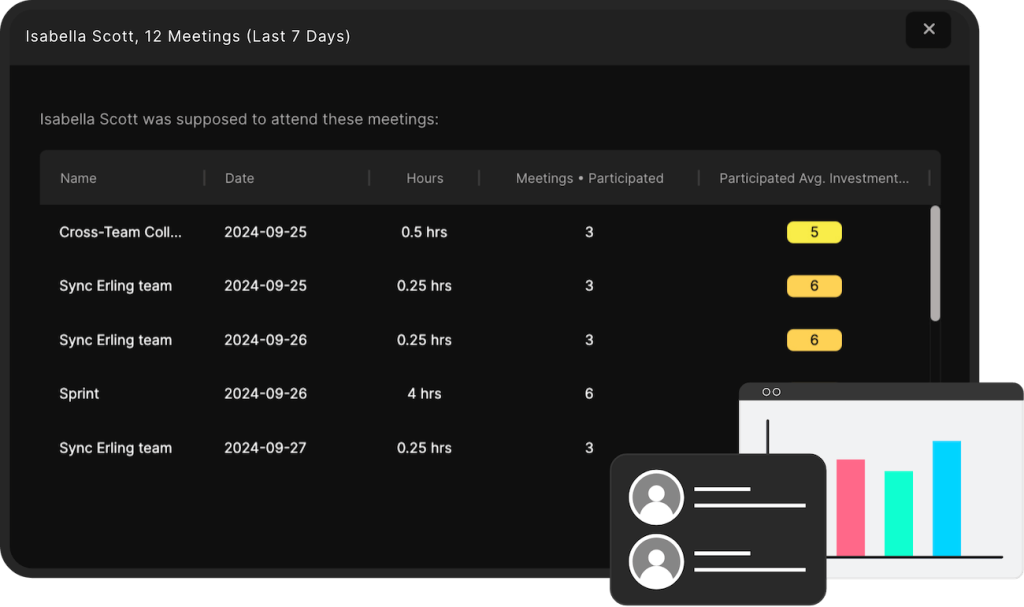The image size is (1024, 607).
Task: Click the left circle dot on the chart window
Action: (x=765, y=393)
